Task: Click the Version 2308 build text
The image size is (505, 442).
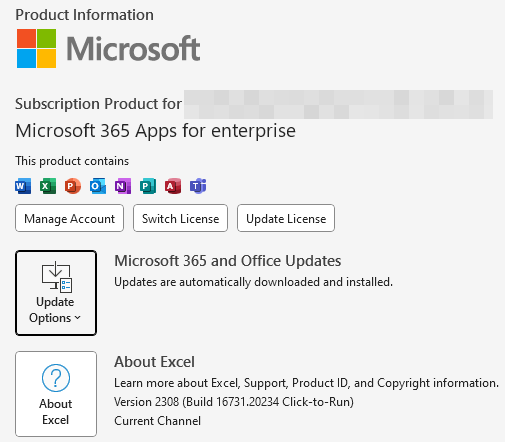Action: point(234,402)
